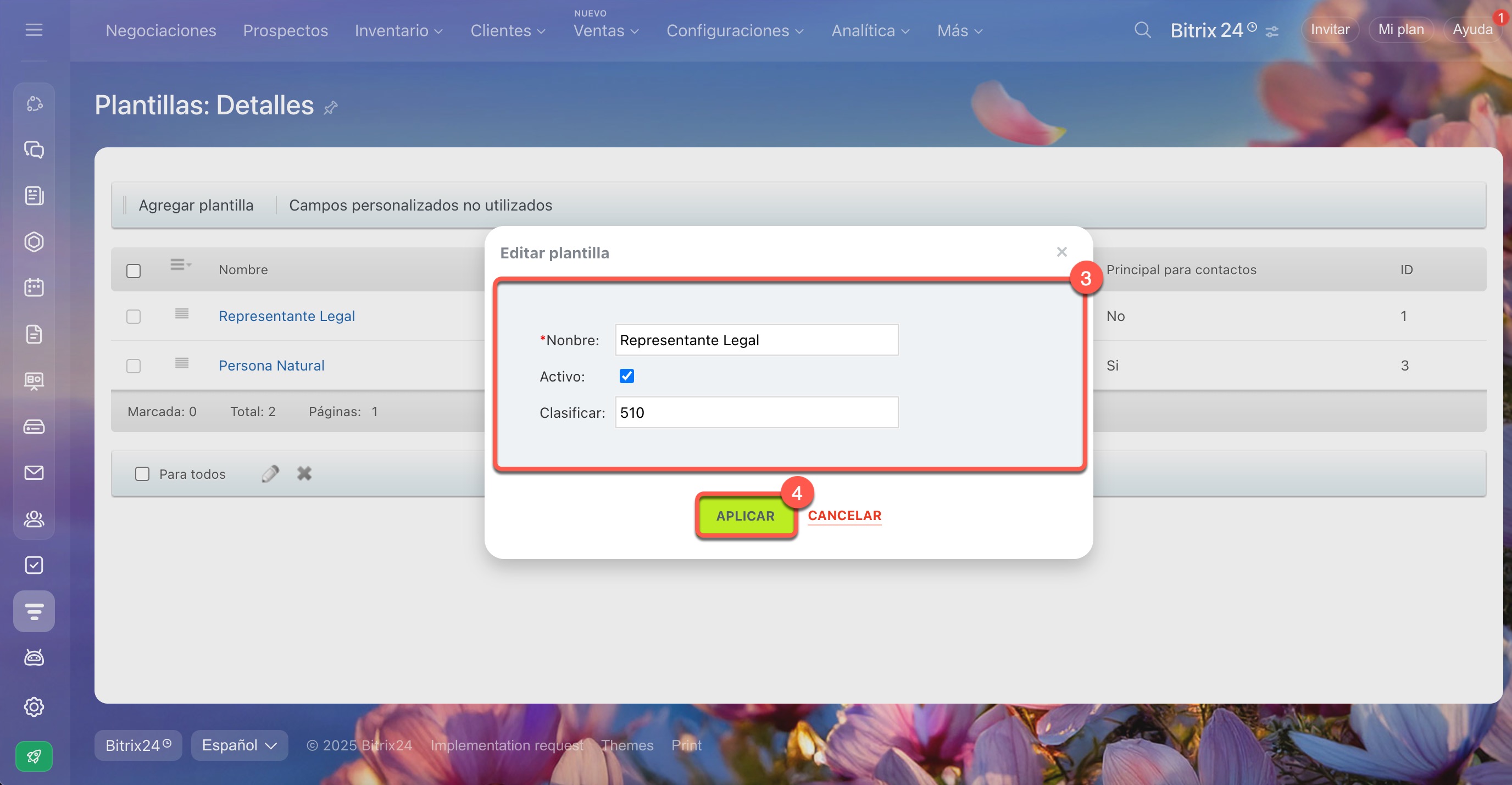Click Campos personalizados no utilizados

(x=420, y=205)
